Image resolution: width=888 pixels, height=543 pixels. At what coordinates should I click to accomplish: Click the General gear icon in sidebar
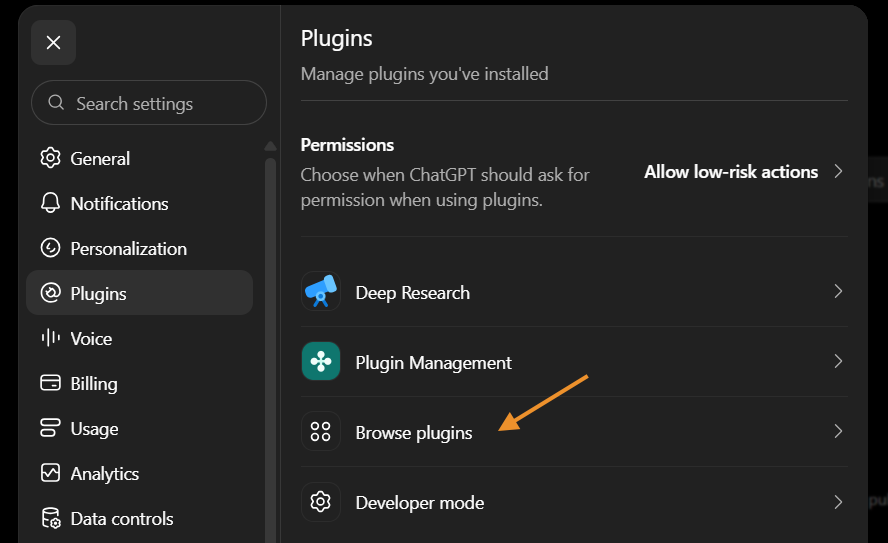click(x=50, y=158)
